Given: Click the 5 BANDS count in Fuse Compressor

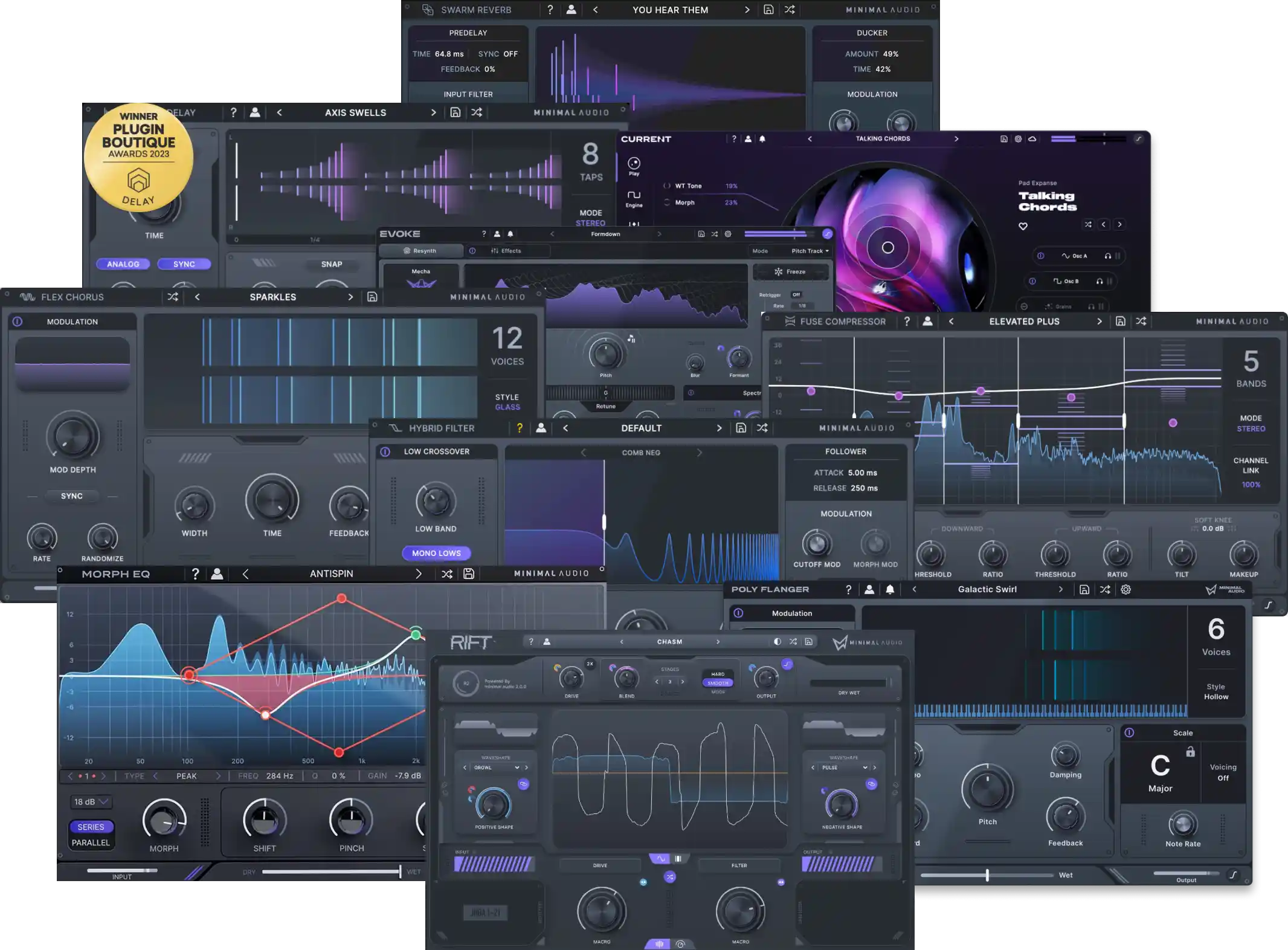Looking at the screenshot, I should coord(1251,369).
